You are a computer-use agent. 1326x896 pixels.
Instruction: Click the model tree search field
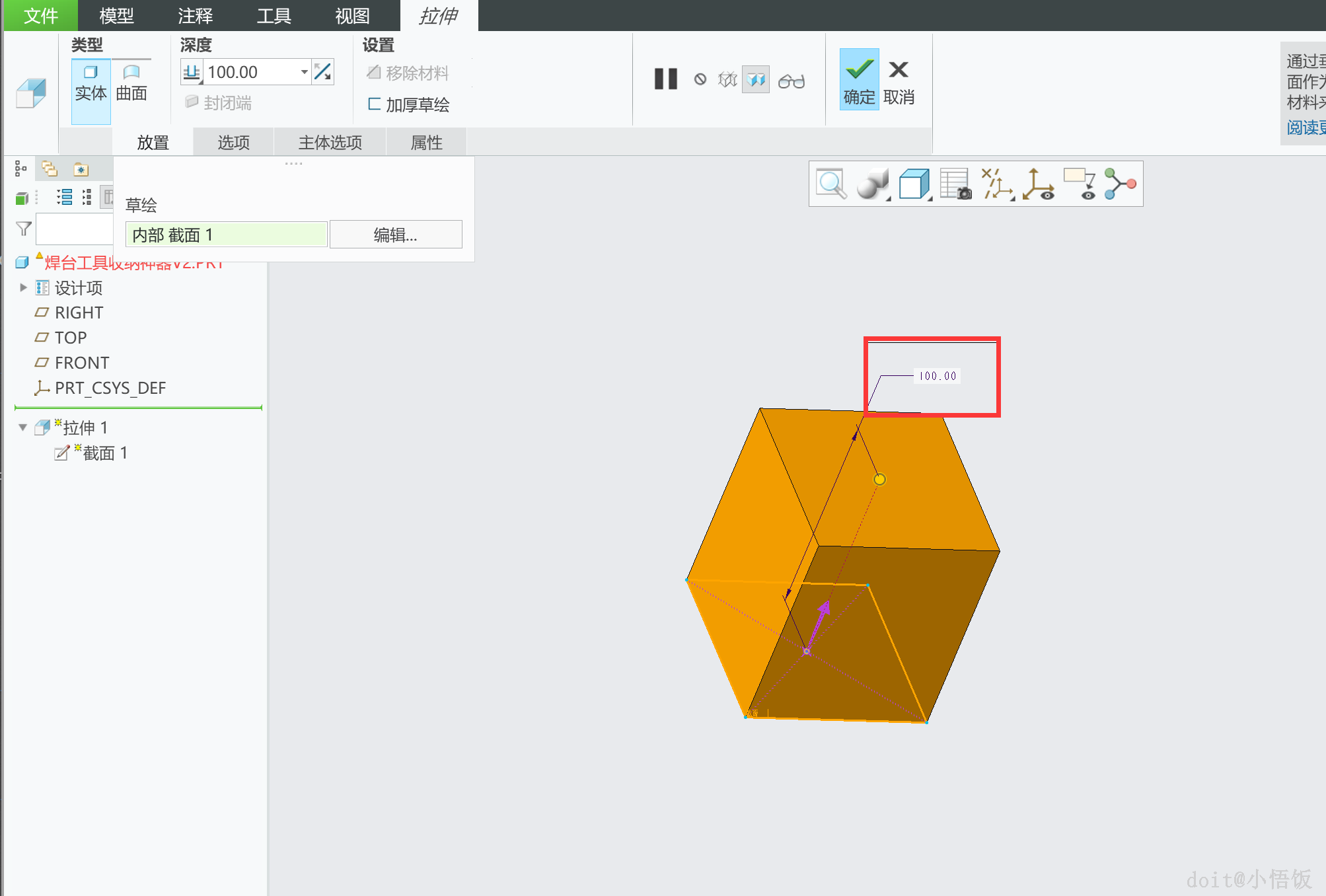(74, 229)
